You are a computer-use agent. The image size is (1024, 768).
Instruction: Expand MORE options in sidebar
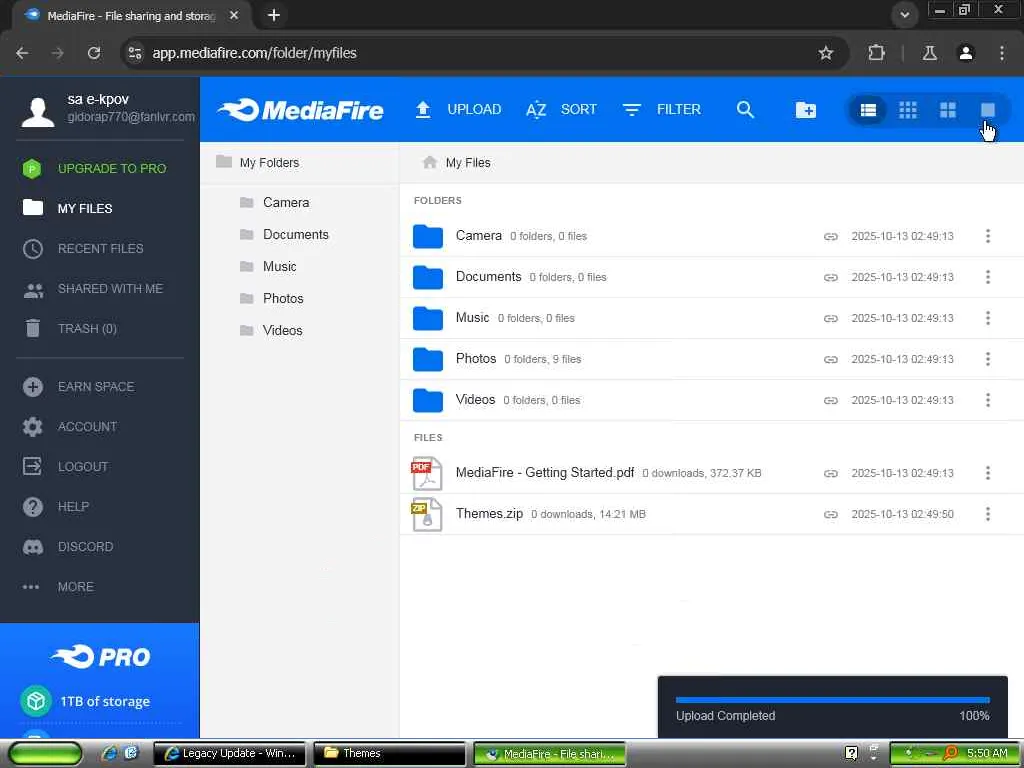tap(58, 586)
